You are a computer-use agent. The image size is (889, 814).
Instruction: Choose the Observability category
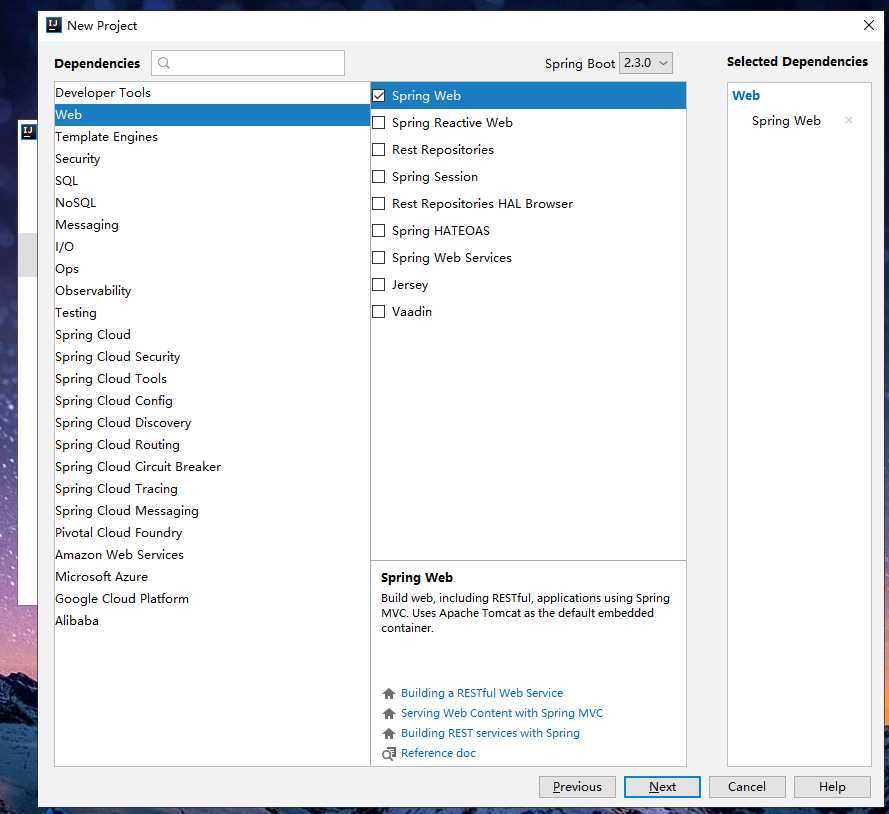tap(212, 291)
